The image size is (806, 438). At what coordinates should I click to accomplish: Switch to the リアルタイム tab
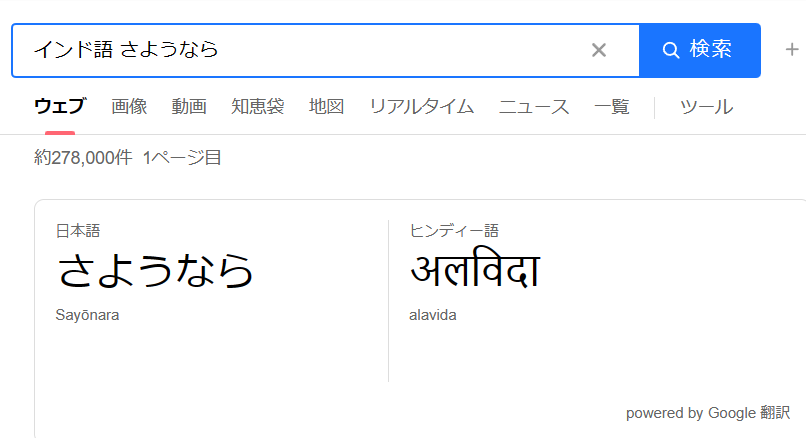(x=422, y=107)
